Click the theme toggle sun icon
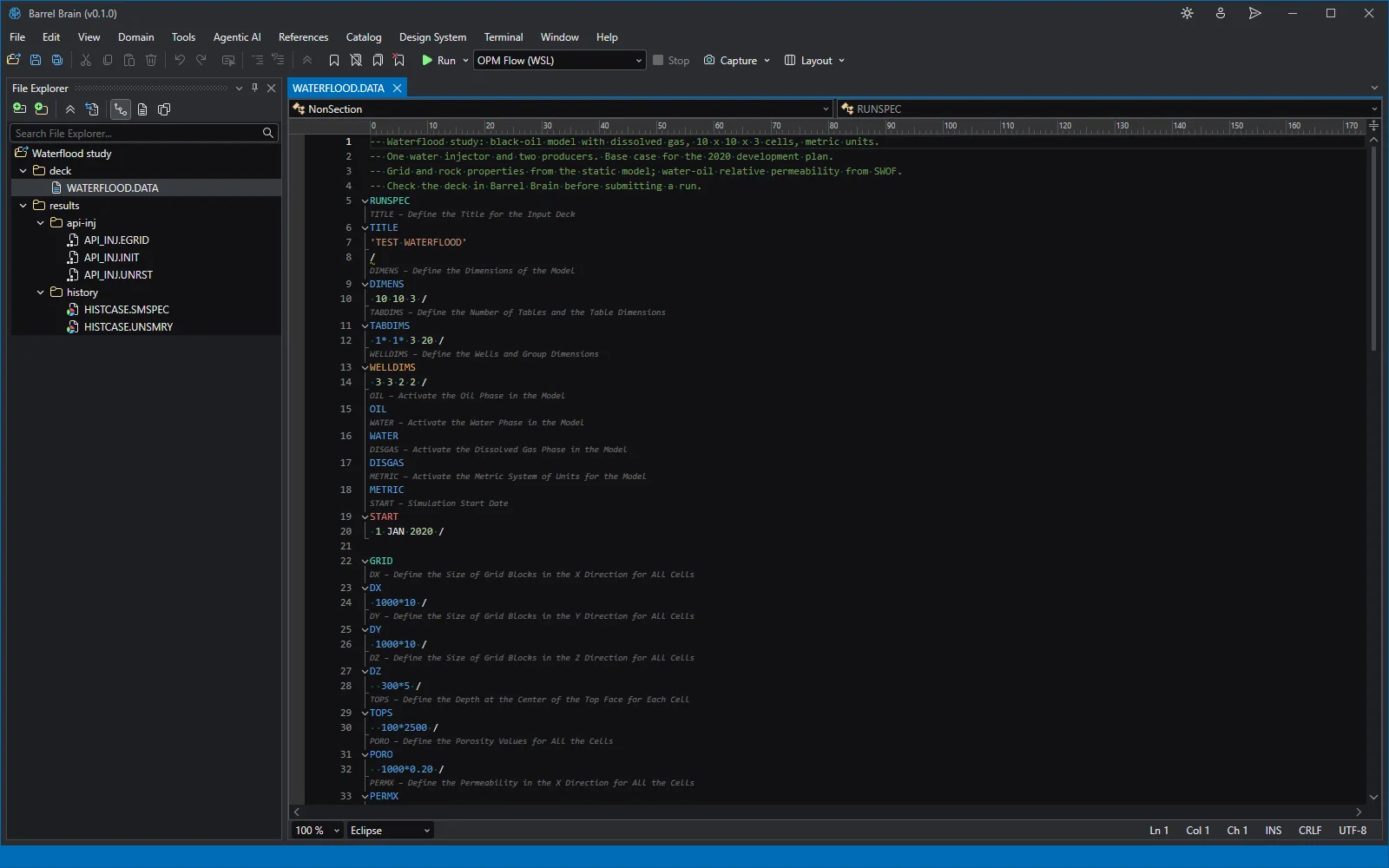Screen dimensions: 1389x868 (x=1188, y=13)
